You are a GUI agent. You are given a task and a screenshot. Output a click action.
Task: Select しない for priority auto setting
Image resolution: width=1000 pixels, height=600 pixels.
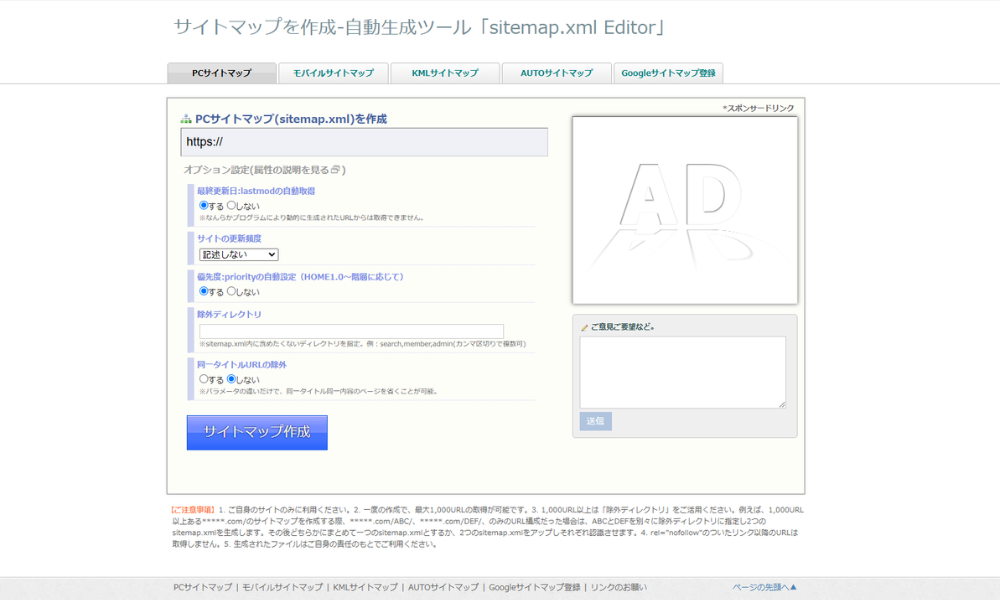(232, 292)
